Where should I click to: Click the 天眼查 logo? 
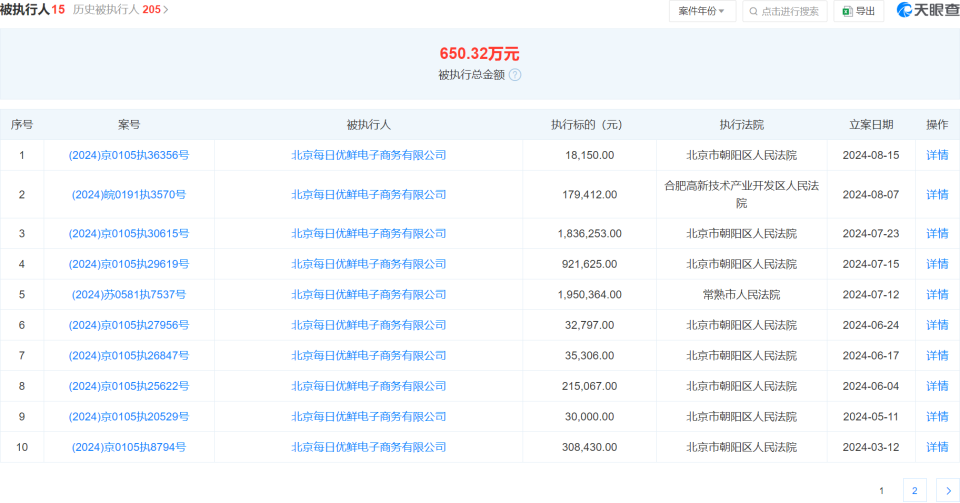coord(928,10)
